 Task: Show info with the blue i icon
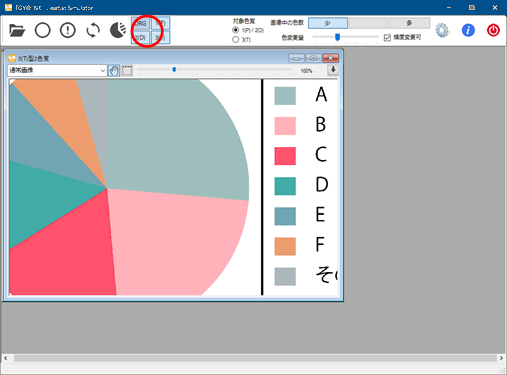(x=468, y=30)
